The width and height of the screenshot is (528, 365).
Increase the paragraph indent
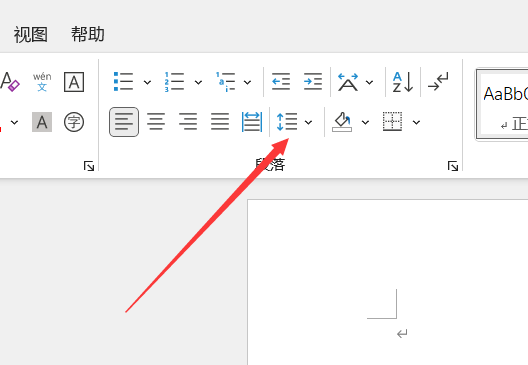313,82
